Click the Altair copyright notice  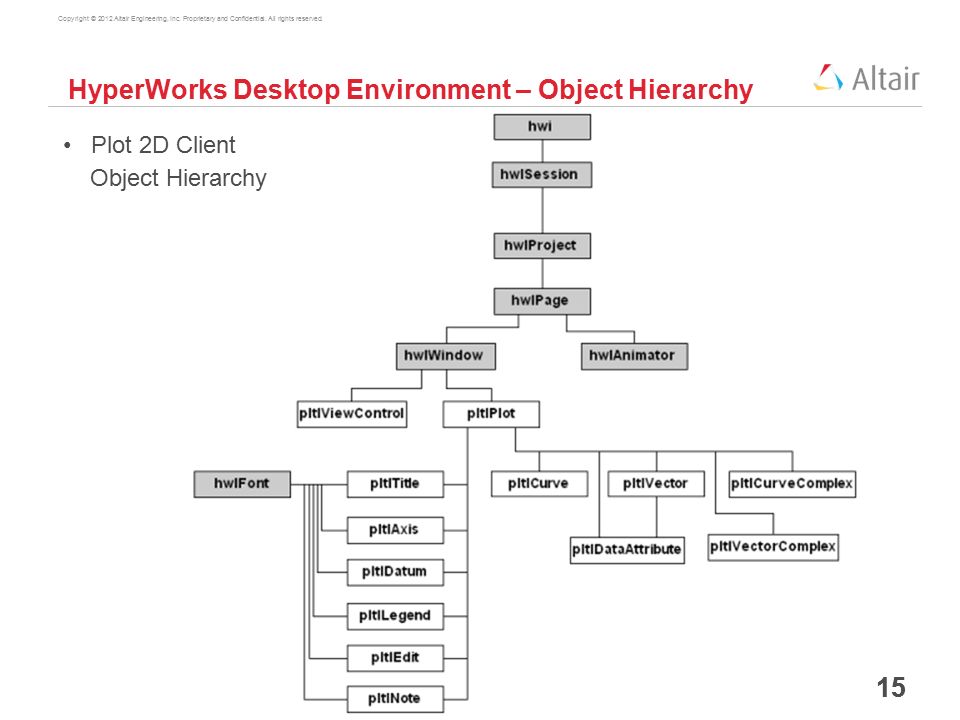point(190,18)
